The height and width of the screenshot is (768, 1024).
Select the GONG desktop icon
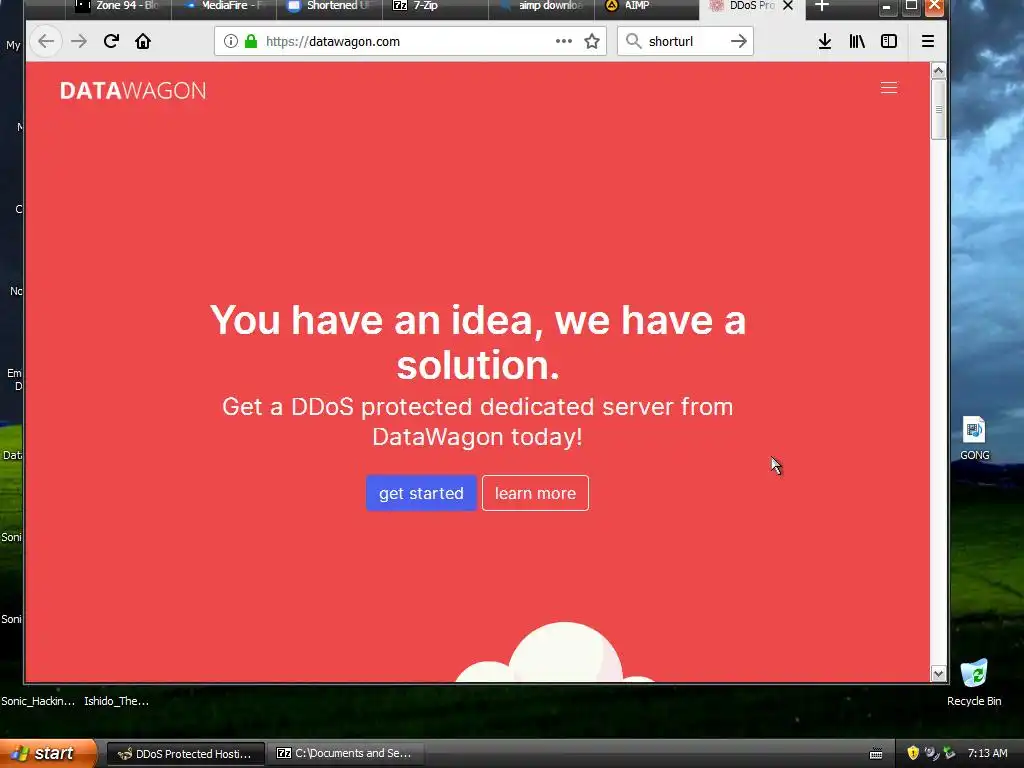click(974, 438)
